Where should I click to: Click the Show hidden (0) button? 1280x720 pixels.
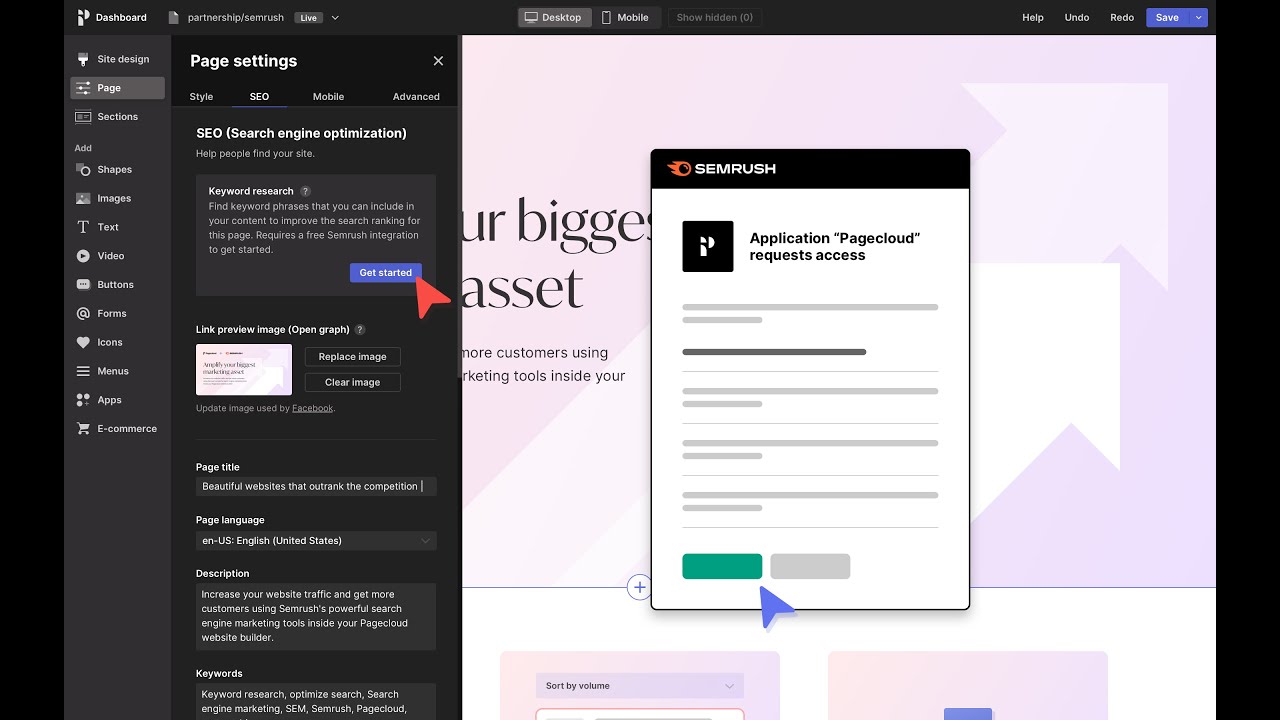pyautogui.click(x=715, y=17)
